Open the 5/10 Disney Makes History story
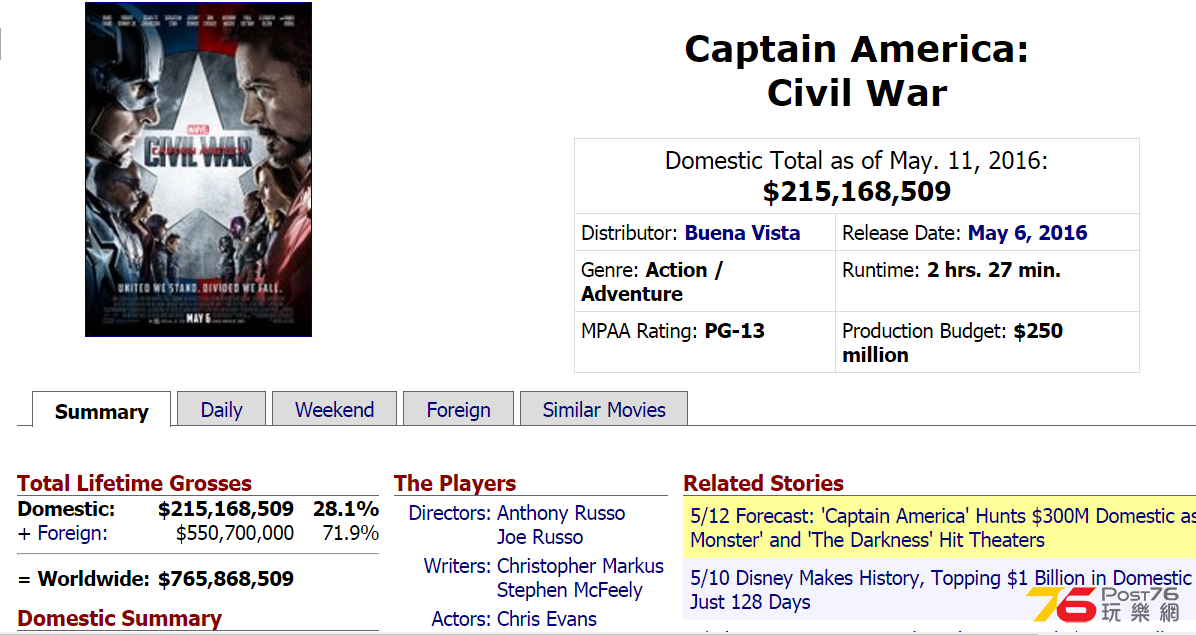The width and height of the screenshot is (1196, 635). 940,589
